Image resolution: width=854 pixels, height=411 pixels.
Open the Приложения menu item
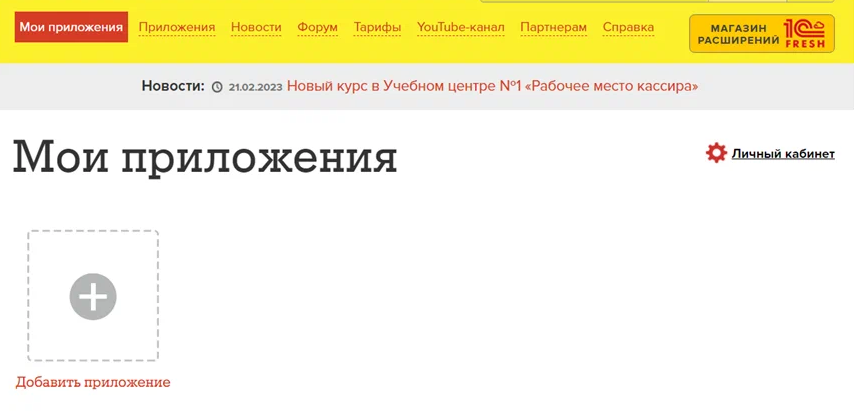click(x=177, y=27)
